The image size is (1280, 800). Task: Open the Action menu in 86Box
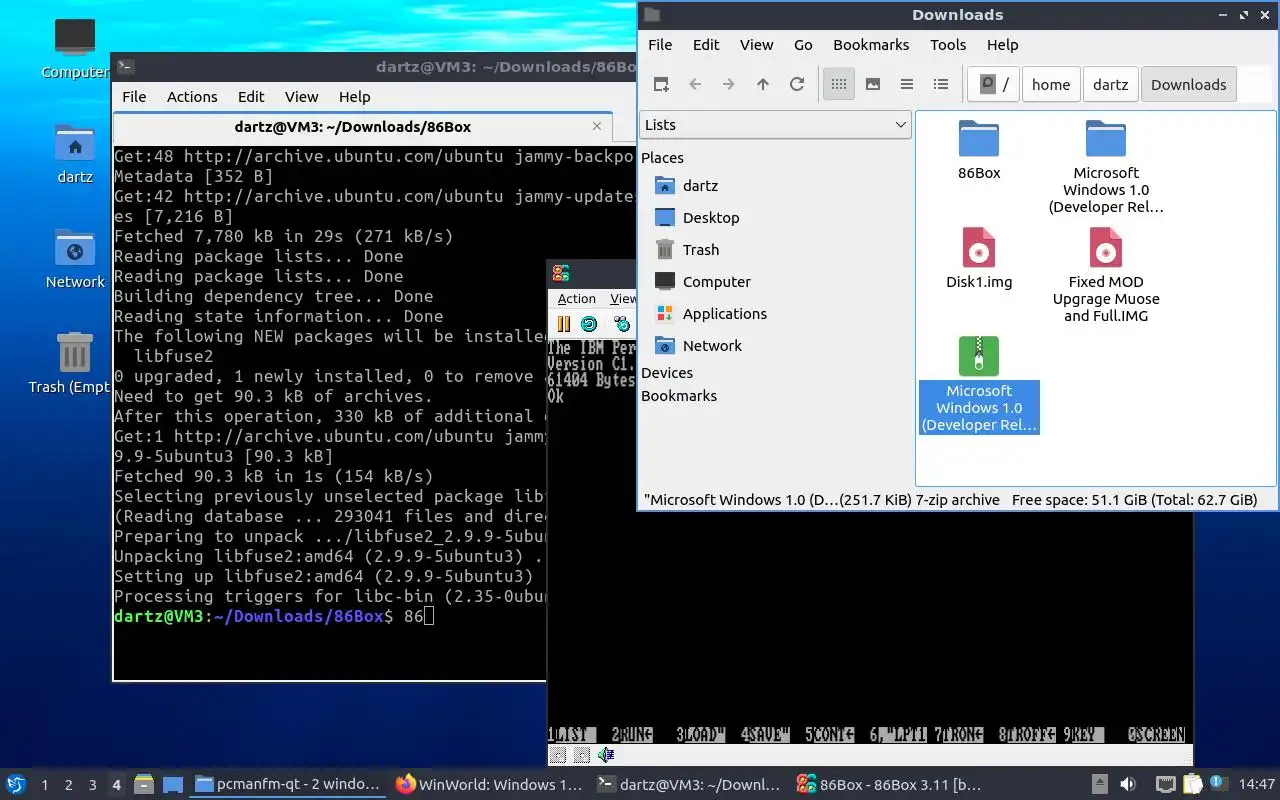576,298
